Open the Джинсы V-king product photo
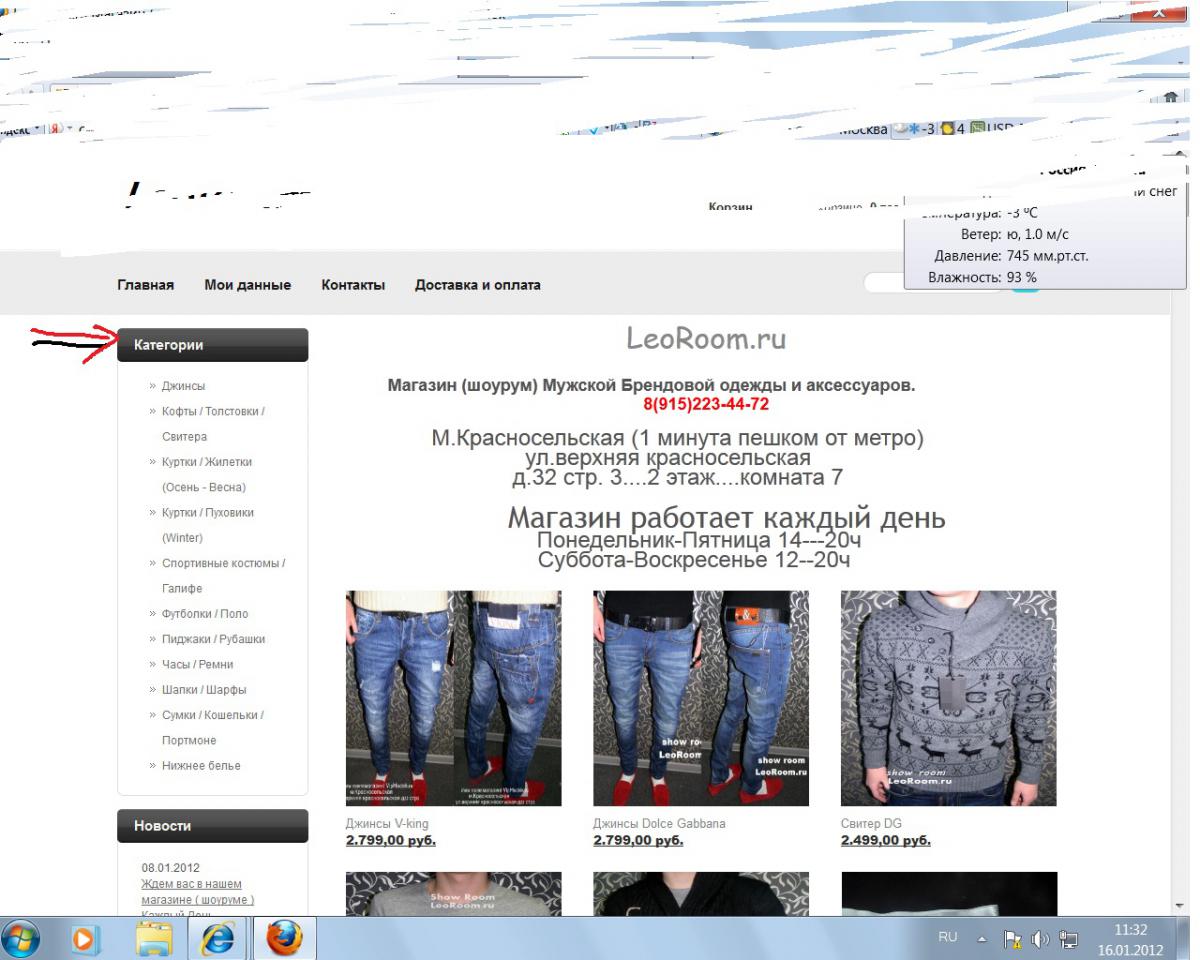 454,698
